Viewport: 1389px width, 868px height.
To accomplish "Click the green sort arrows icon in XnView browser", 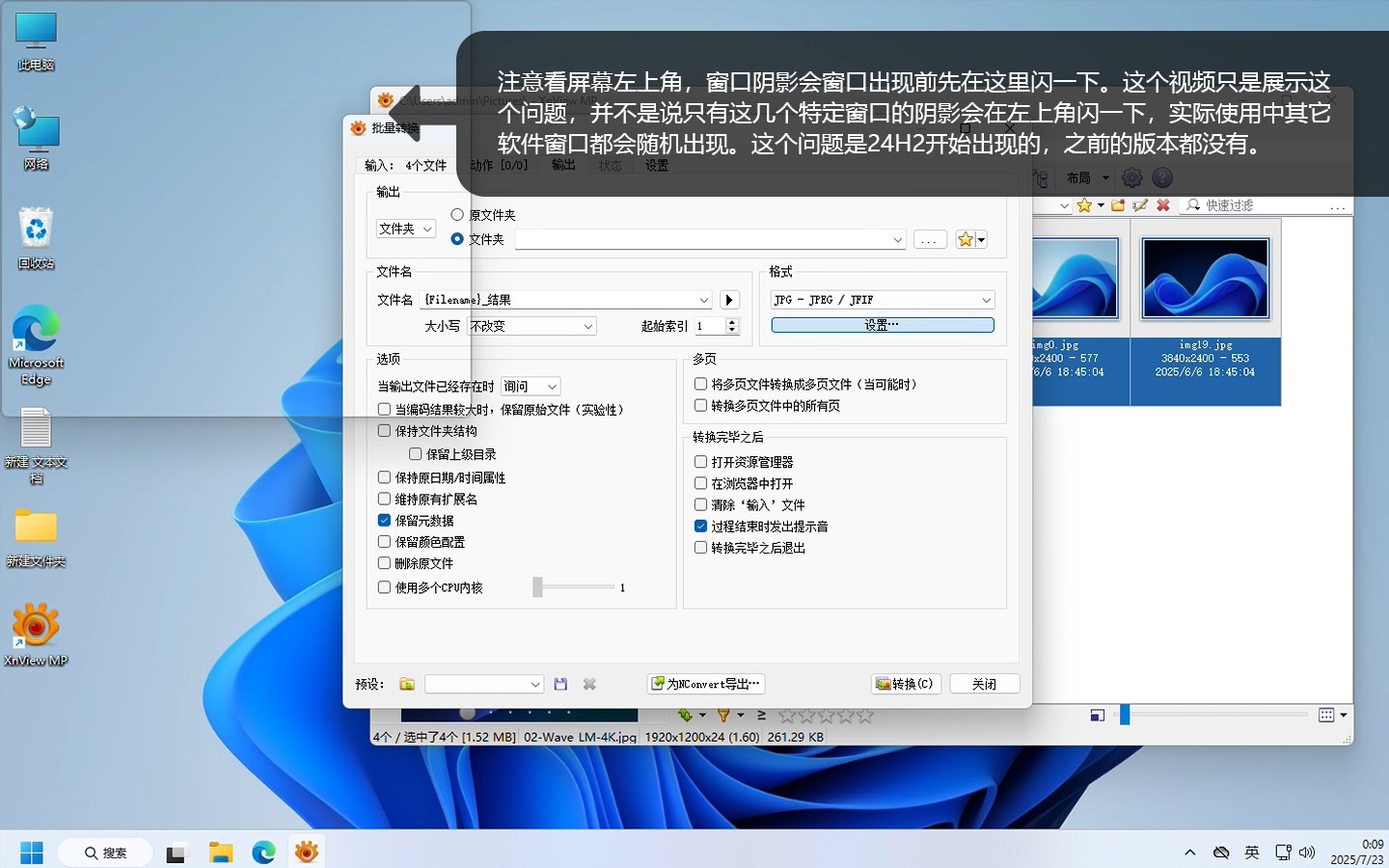I will [x=685, y=715].
